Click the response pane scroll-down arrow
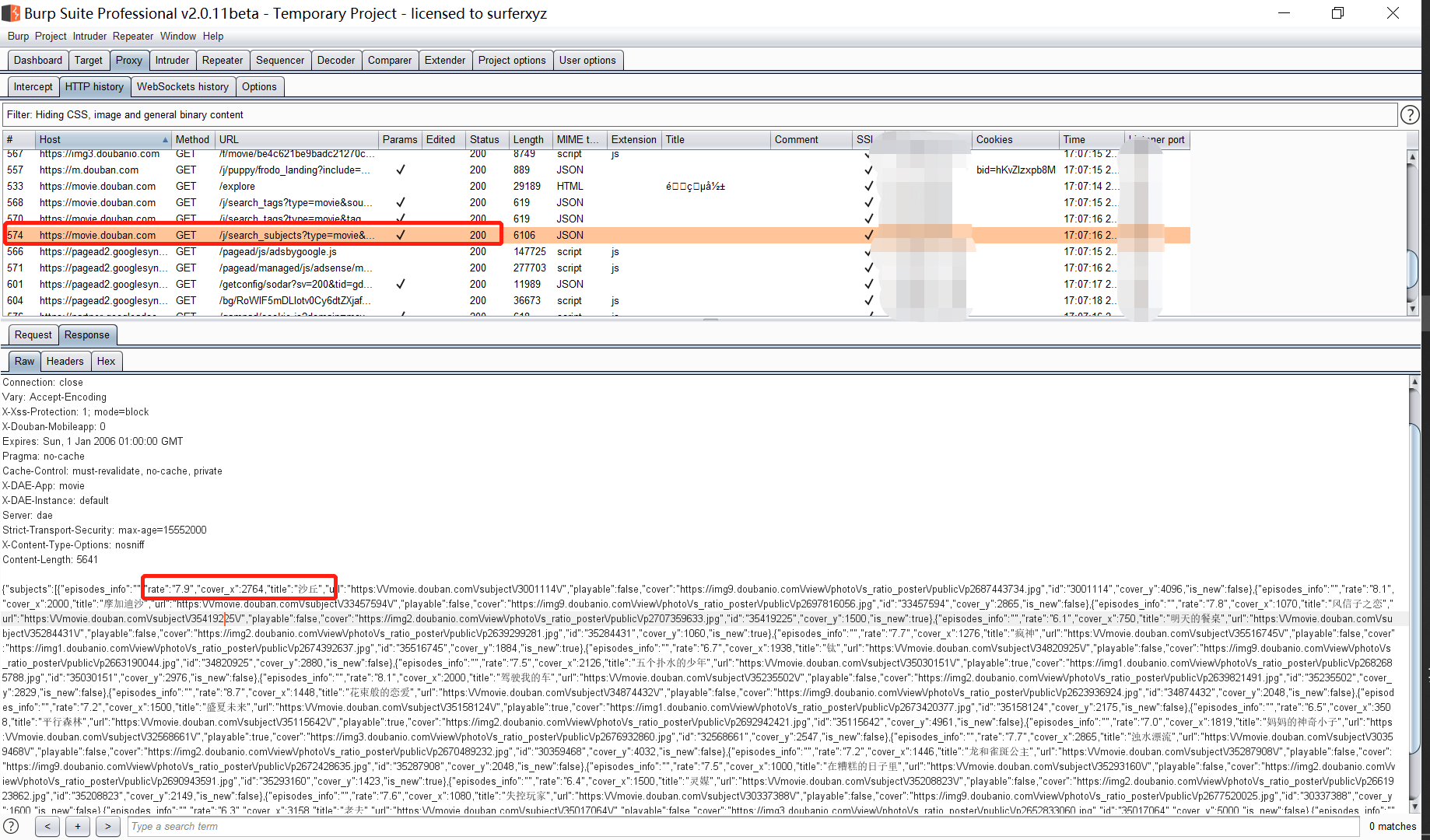The width and height of the screenshot is (1430, 840). [1414, 807]
